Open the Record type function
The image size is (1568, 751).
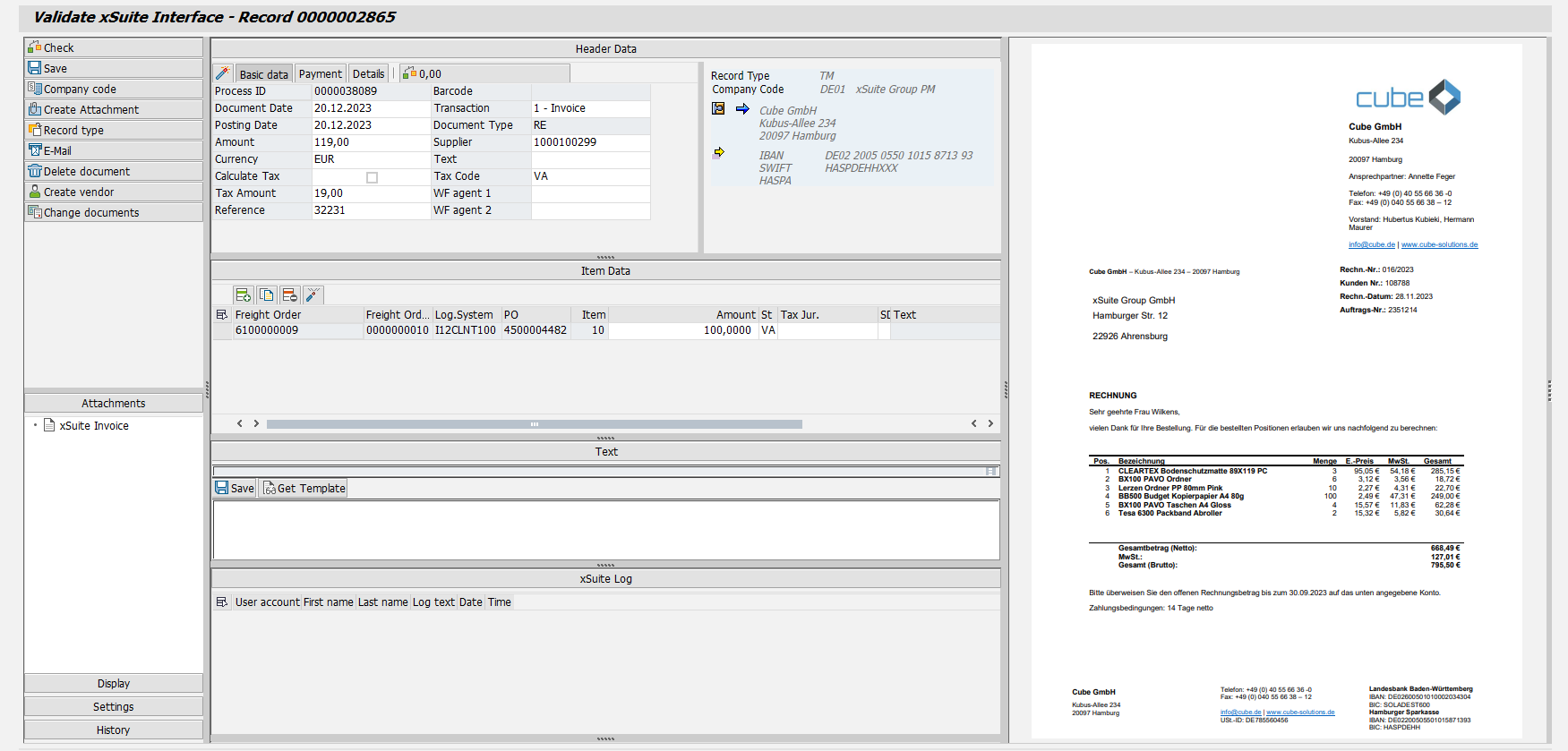[x=114, y=130]
